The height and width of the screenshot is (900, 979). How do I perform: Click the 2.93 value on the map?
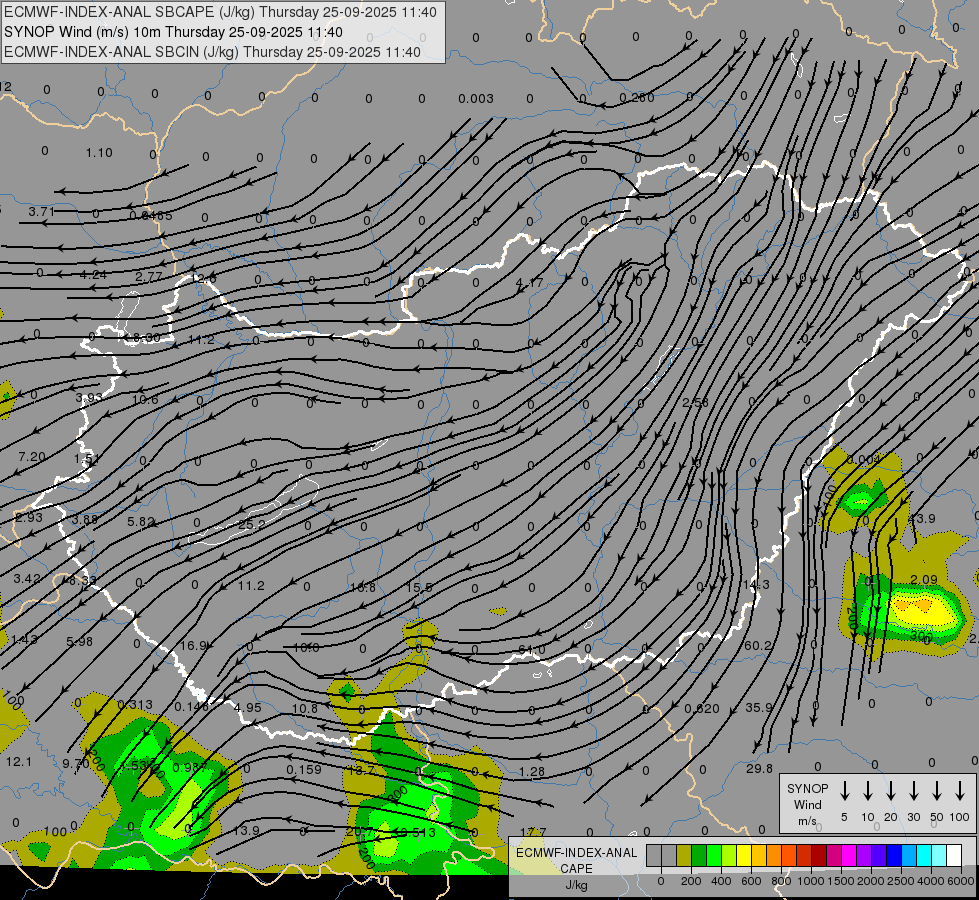click(29, 517)
